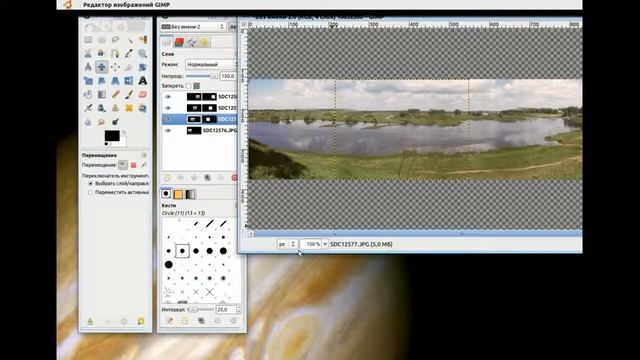Switch to the Undo History tab
640x360 pixels.
tap(204, 42)
